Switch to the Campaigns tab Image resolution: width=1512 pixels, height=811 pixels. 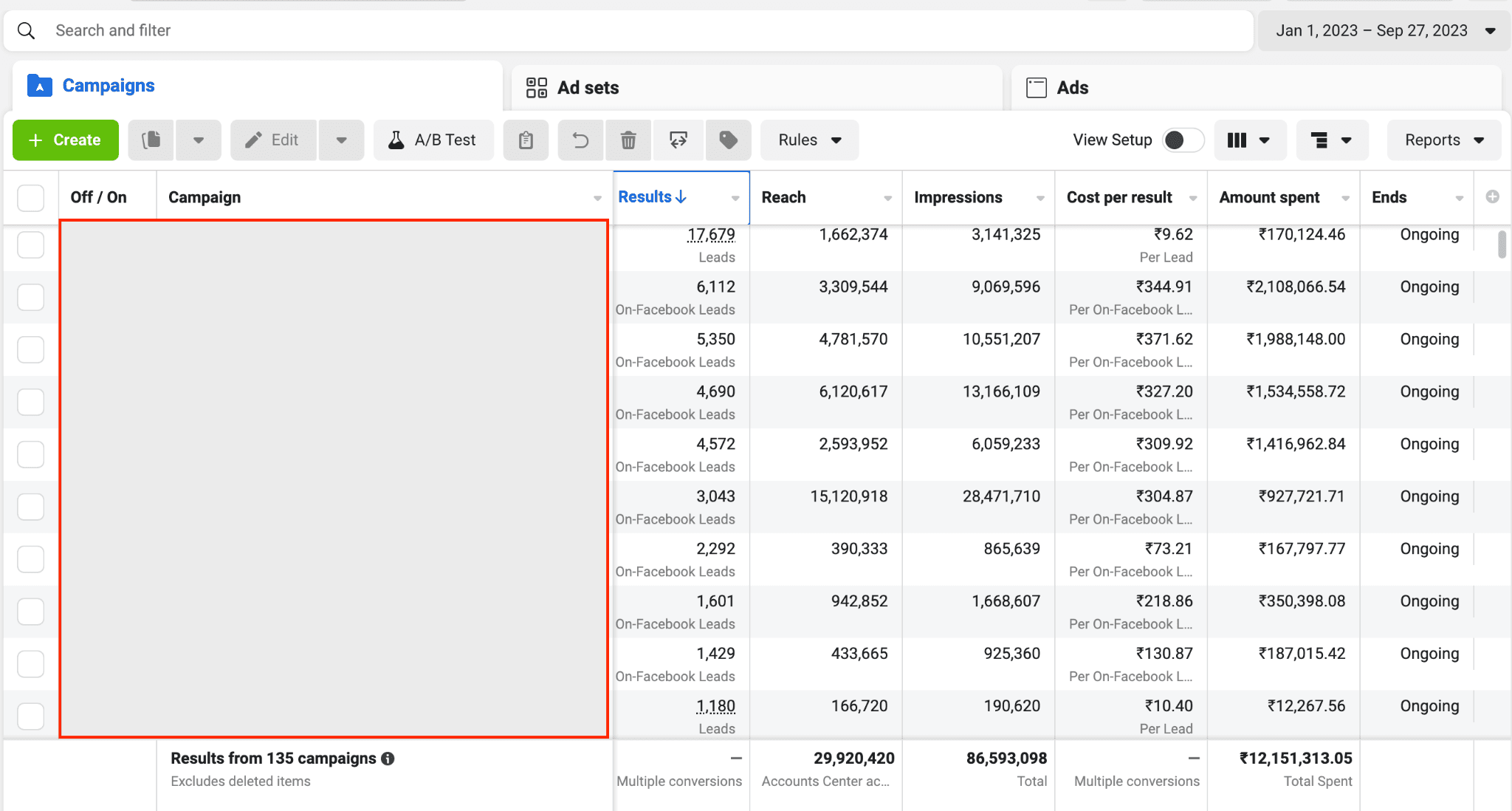(257, 86)
